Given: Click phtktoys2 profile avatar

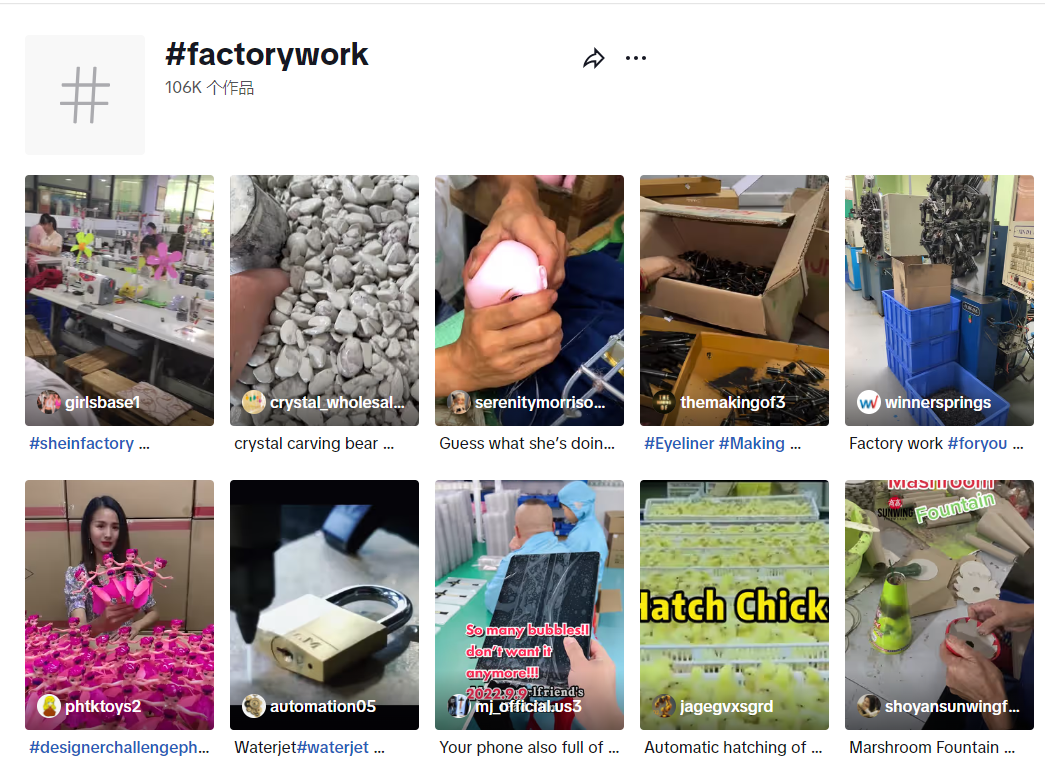Looking at the screenshot, I should tap(49, 706).
